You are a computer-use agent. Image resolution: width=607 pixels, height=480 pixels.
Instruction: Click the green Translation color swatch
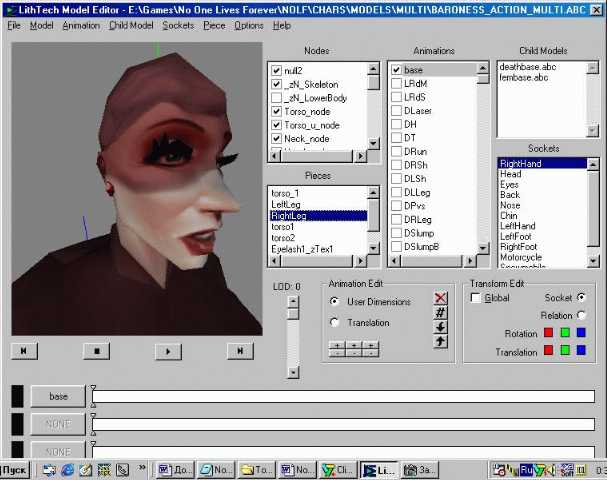tap(565, 350)
